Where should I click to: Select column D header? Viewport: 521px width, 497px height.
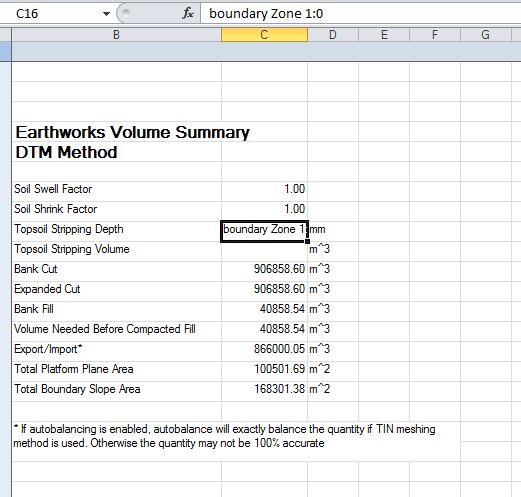tap(333, 35)
